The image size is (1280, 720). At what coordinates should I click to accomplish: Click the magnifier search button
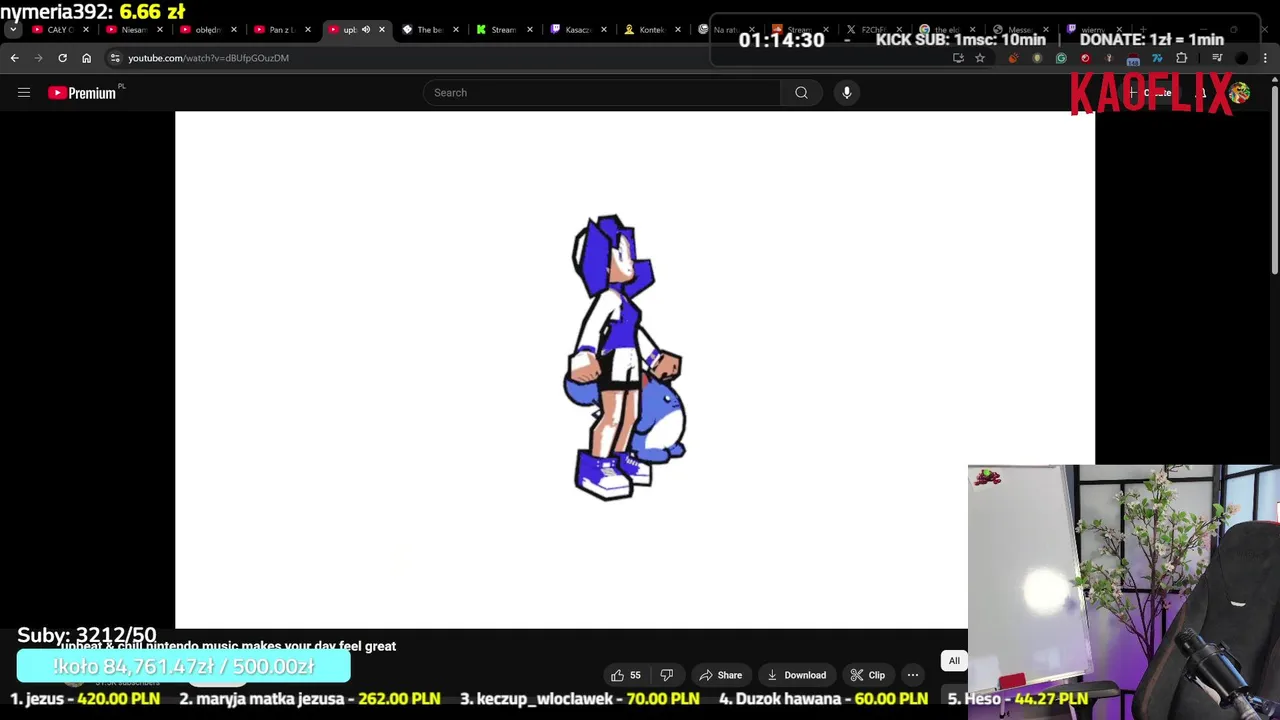801,93
